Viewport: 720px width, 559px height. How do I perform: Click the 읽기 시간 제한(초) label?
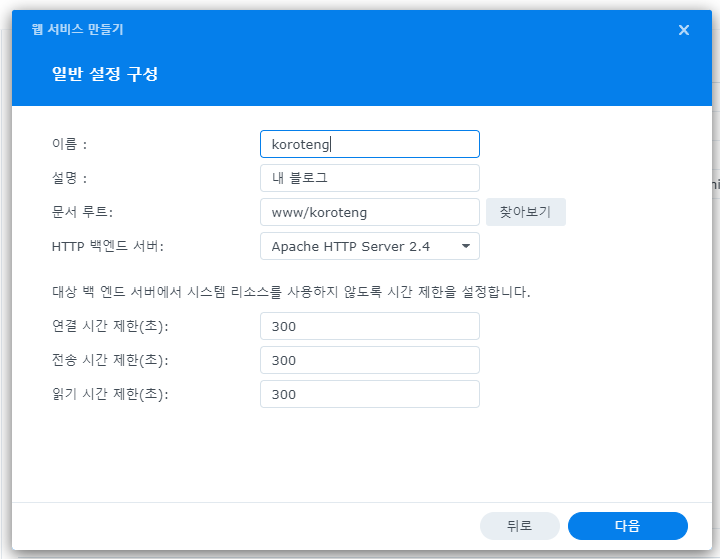110,394
